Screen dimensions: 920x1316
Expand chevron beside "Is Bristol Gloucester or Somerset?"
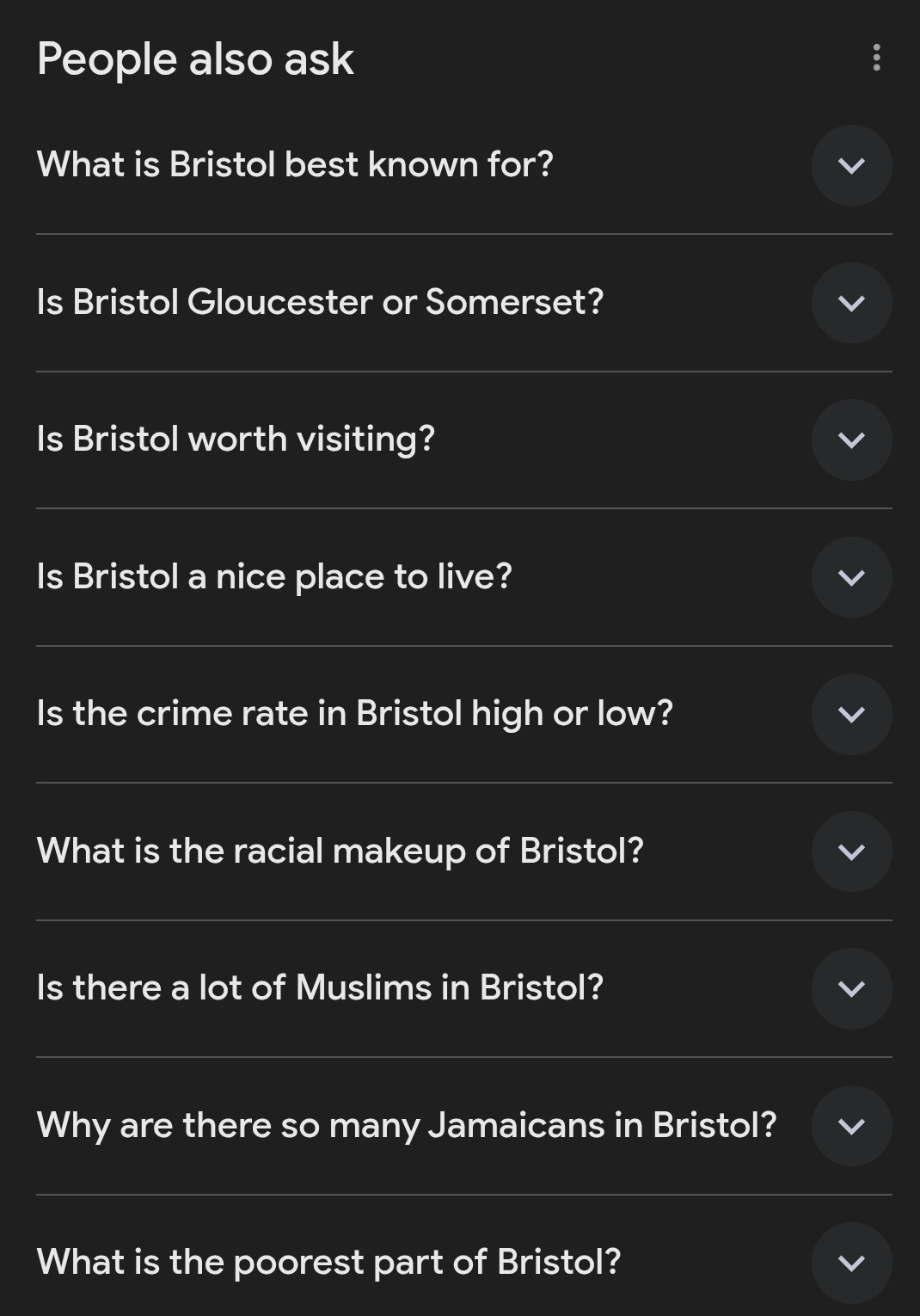[851, 303]
